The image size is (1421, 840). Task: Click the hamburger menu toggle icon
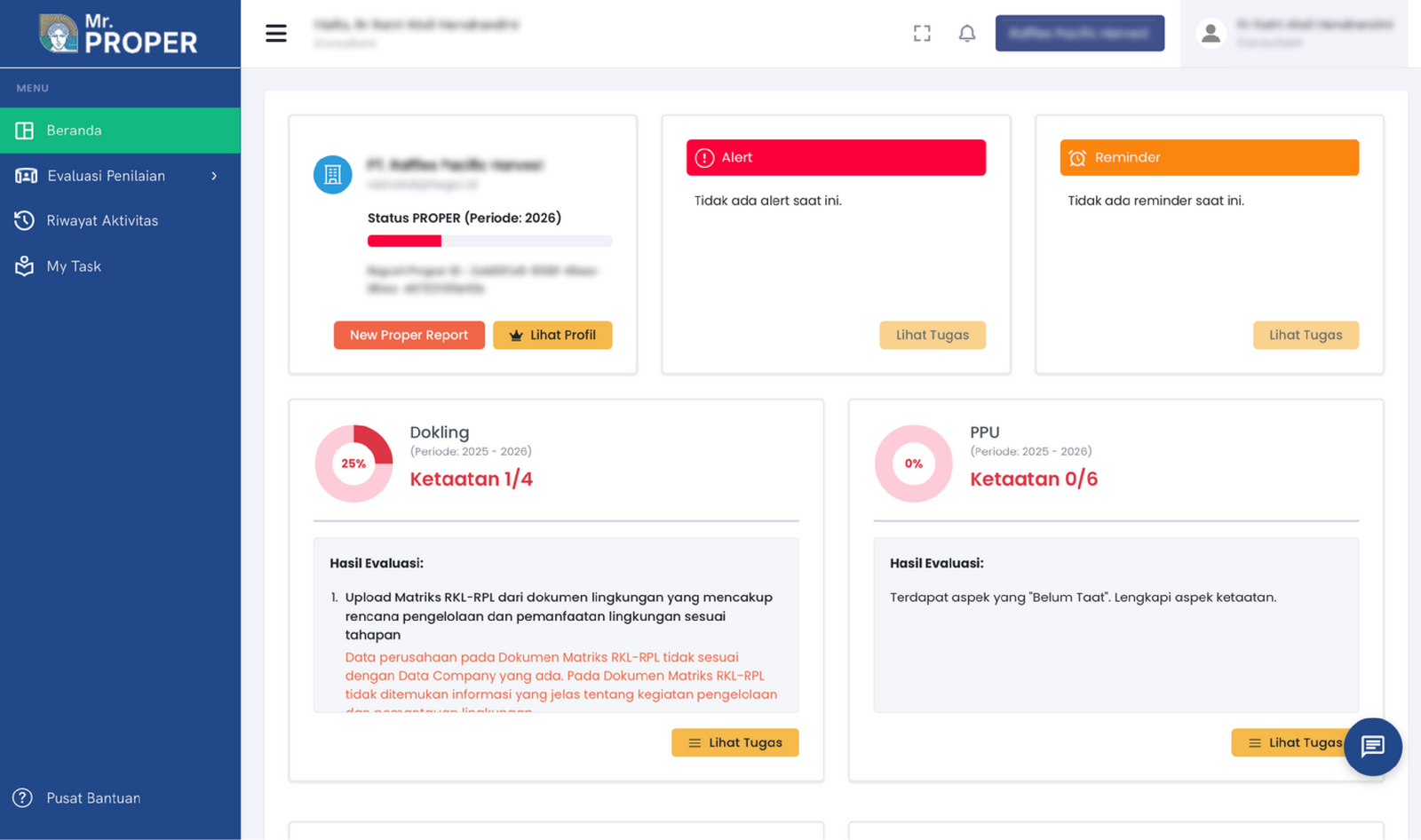point(276,34)
